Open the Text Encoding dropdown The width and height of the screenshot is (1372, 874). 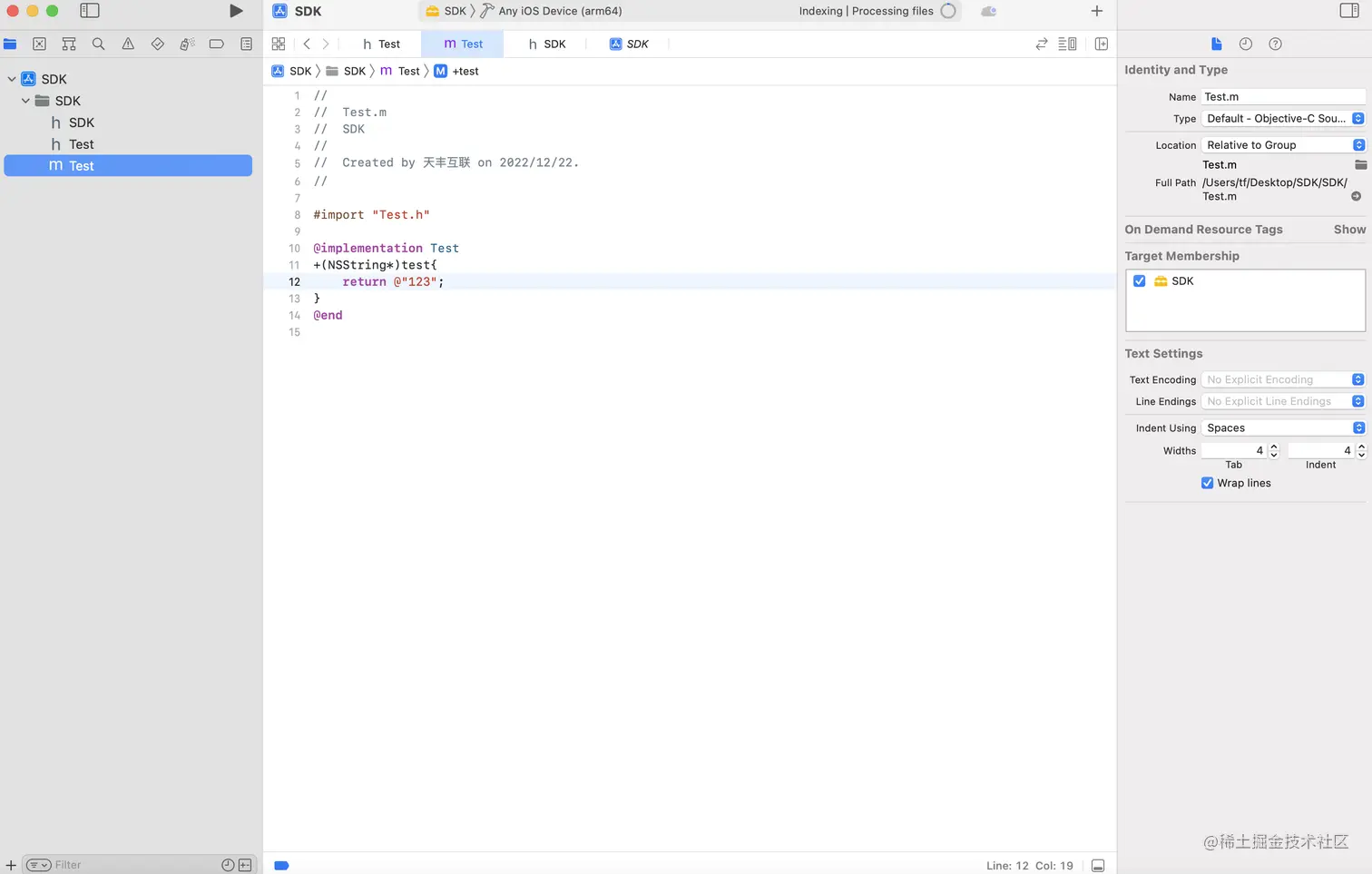[1283, 379]
